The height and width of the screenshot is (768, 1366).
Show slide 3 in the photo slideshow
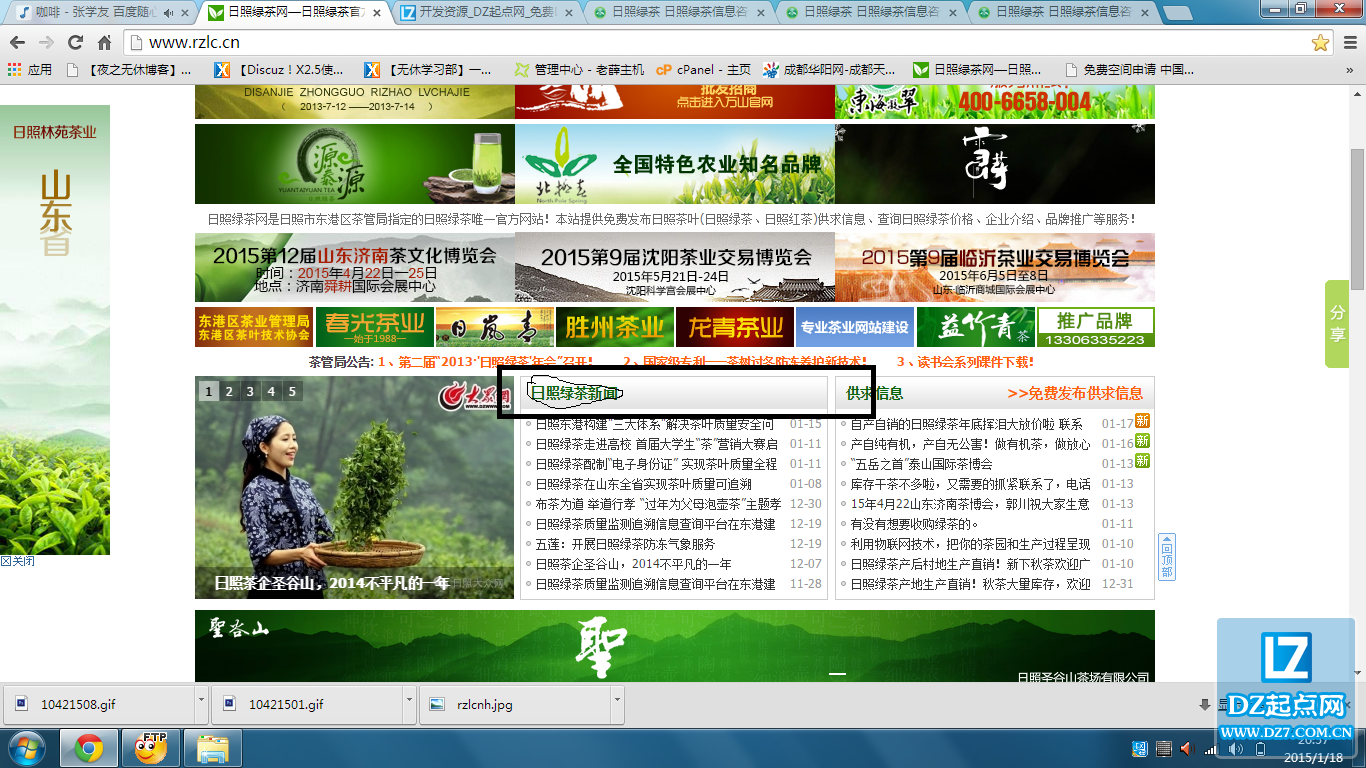coord(250,391)
